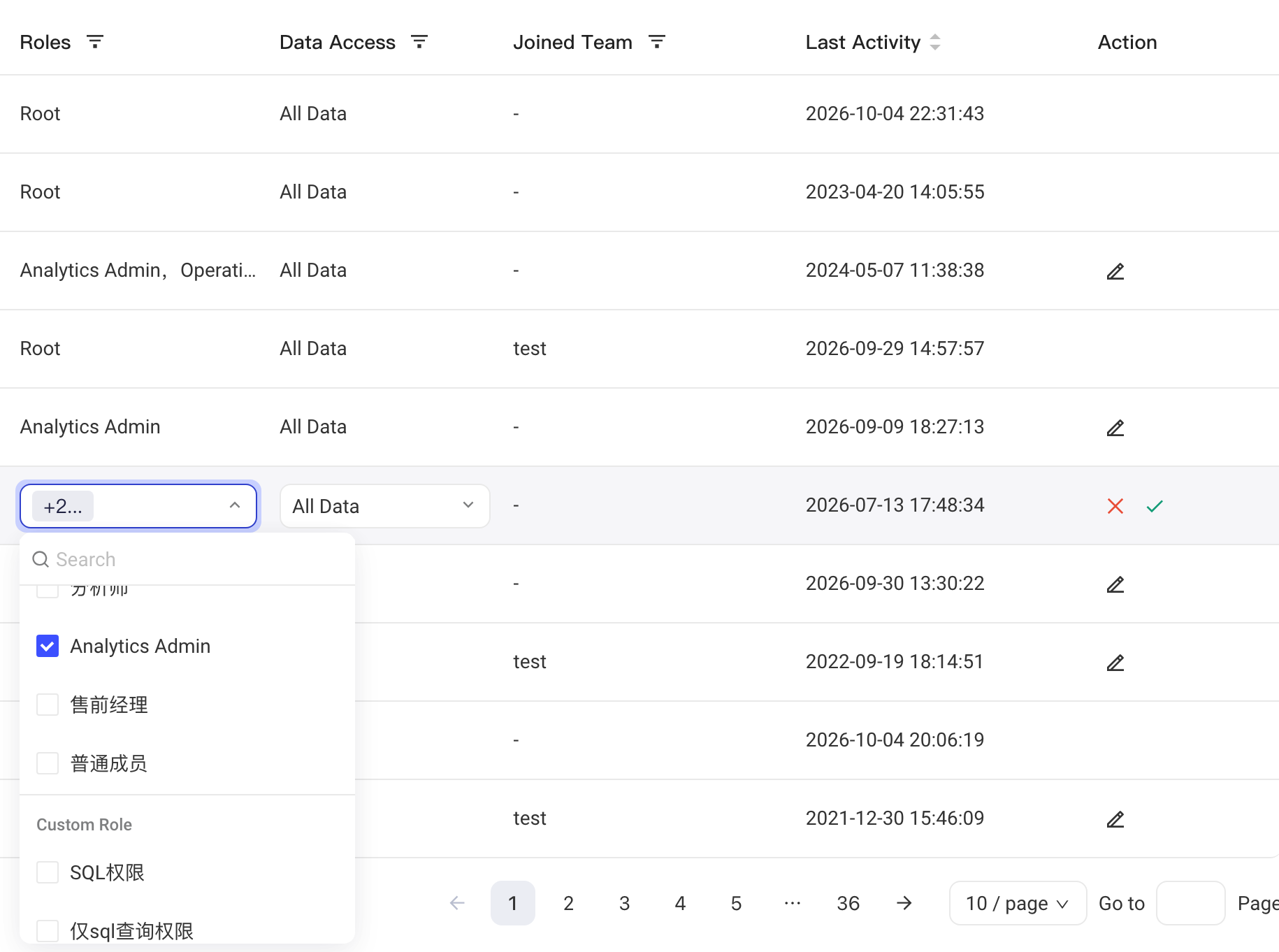Edit row with activity 2026-09-09 18:27:13
The height and width of the screenshot is (952, 1279).
(x=1115, y=428)
